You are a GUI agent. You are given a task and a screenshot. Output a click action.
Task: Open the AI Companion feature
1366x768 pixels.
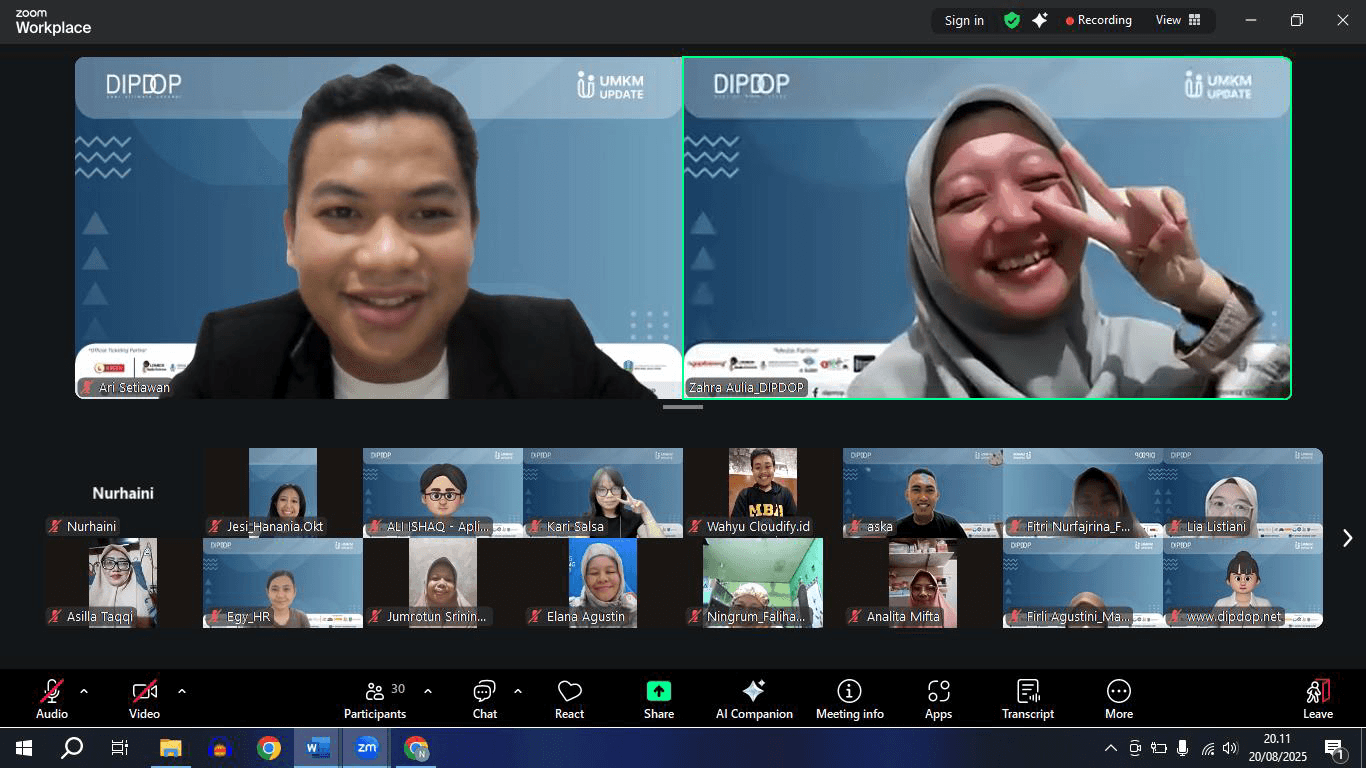(x=753, y=697)
